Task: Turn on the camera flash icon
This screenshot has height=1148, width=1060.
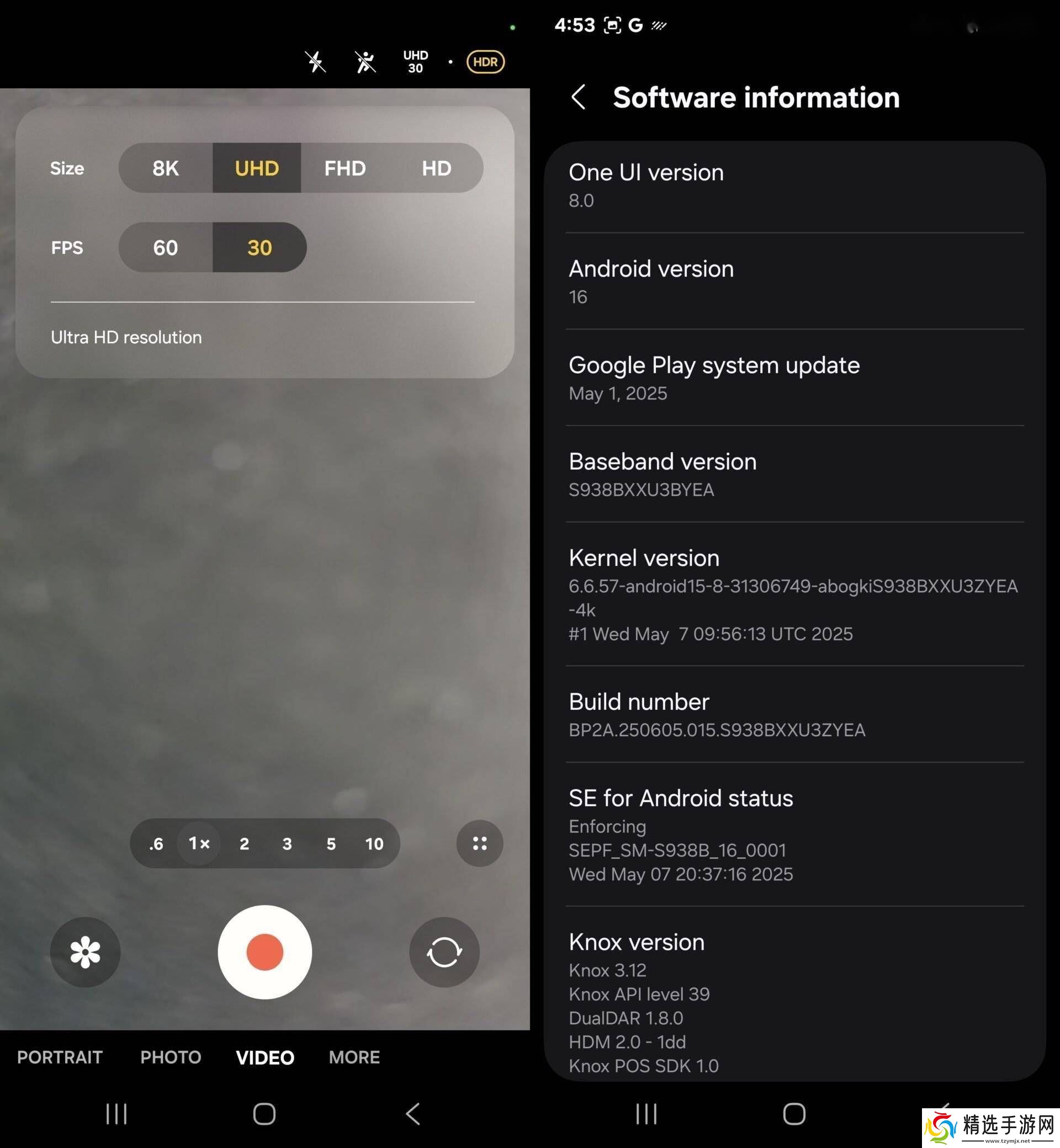Action: pos(315,62)
